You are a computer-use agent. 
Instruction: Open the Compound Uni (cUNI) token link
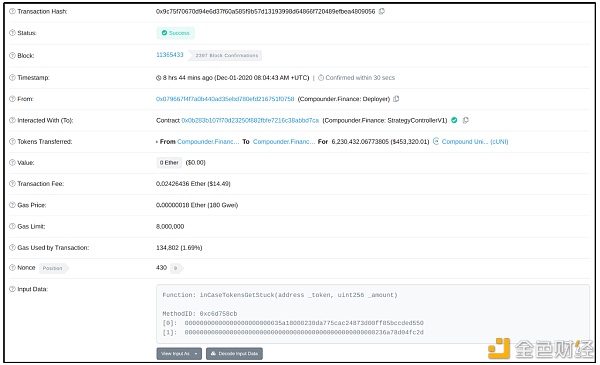[x=475, y=142]
